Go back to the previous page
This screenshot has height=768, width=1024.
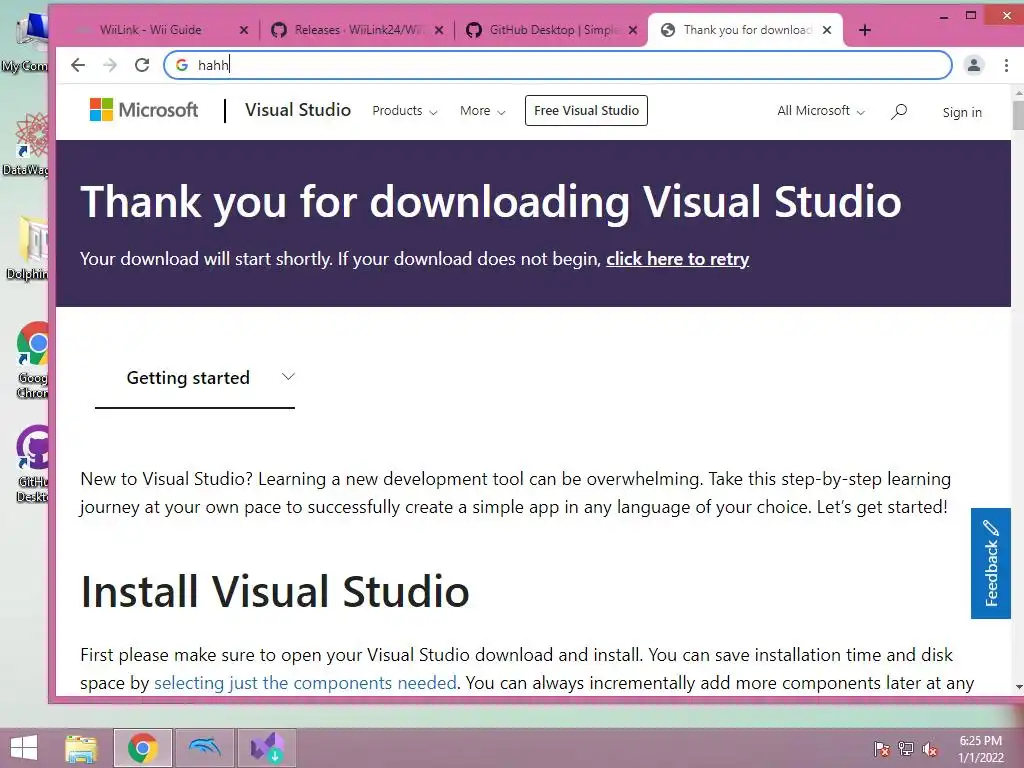point(78,65)
